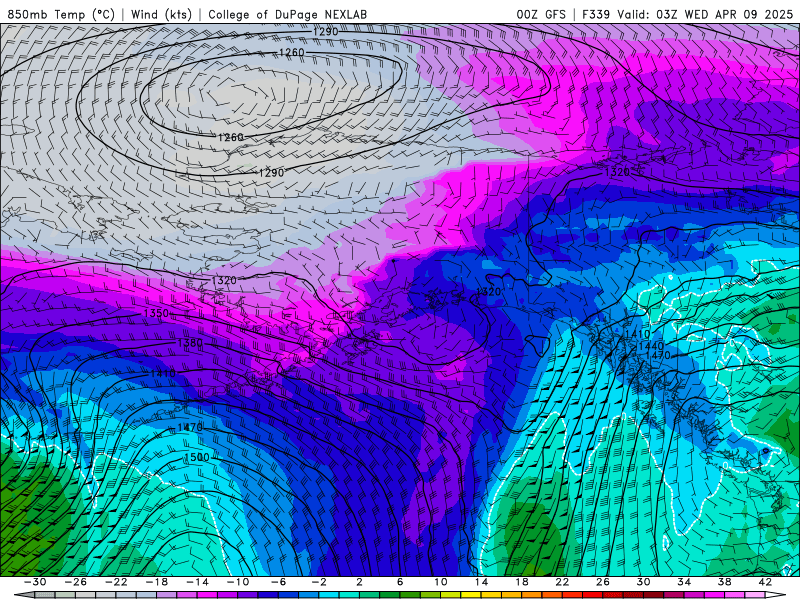The width and height of the screenshot is (800, 600).
Task: Click the 1410 contour label below 1380
Action: (x=163, y=373)
